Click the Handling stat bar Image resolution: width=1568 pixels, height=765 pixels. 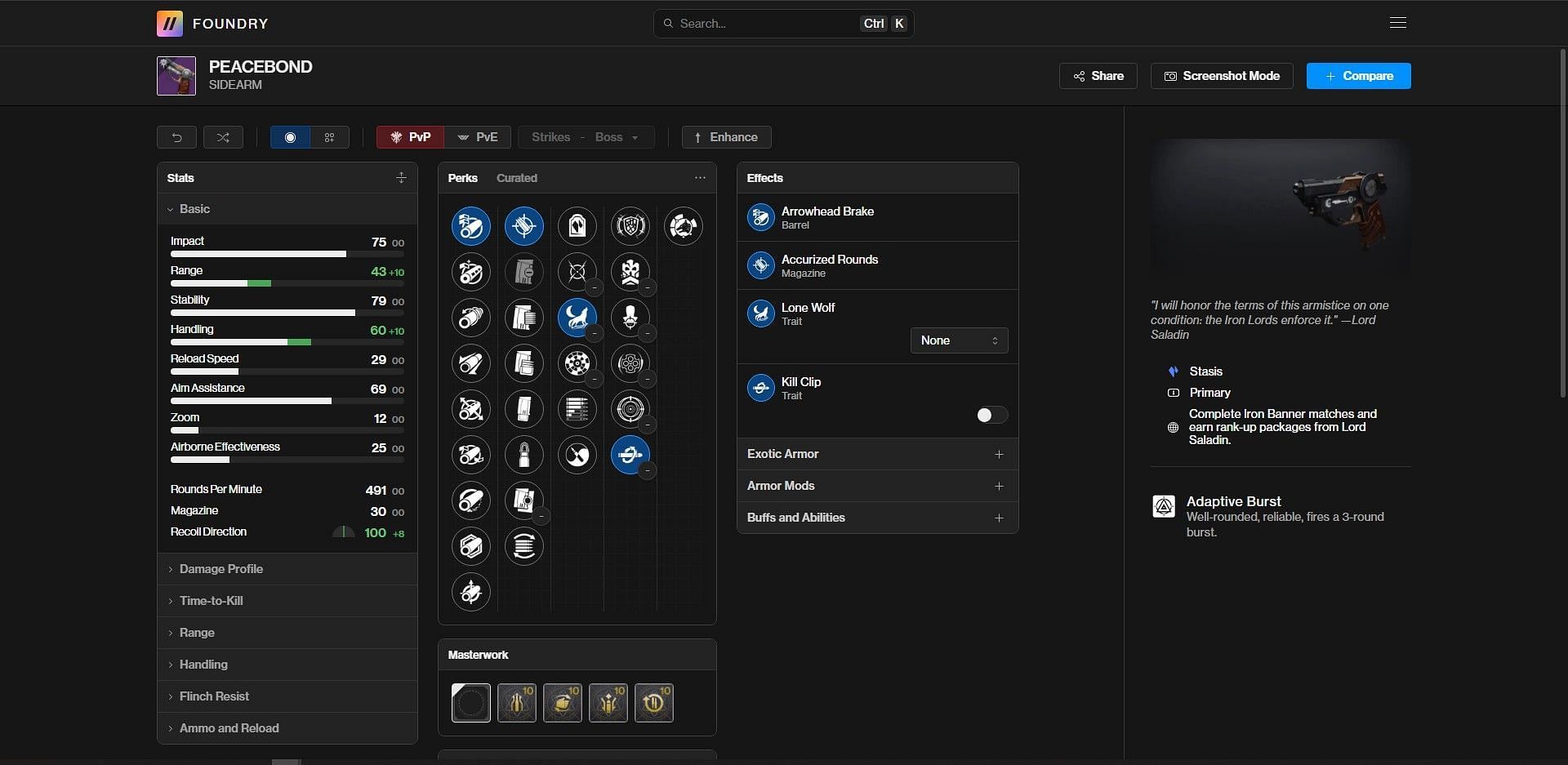[x=287, y=342]
